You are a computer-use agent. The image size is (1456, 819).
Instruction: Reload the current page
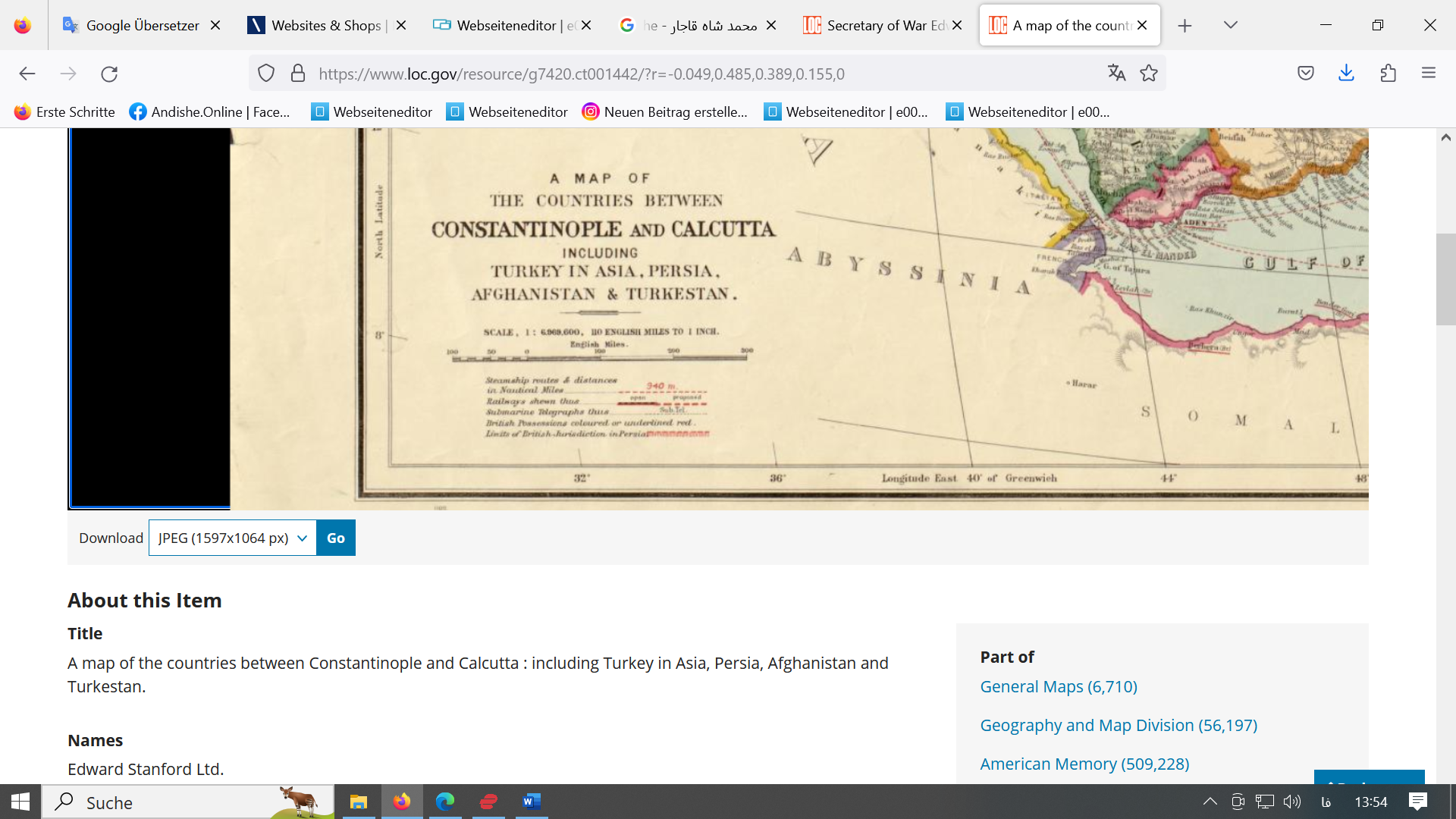109,74
